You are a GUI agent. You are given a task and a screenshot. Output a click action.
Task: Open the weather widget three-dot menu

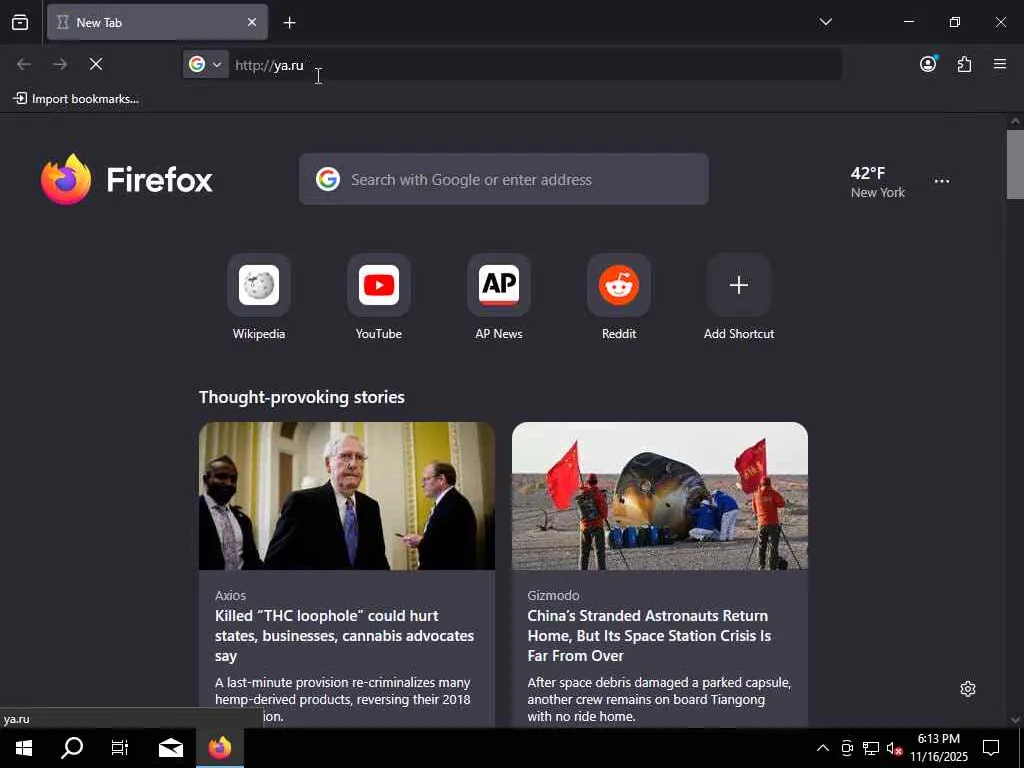(x=942, y=182)
